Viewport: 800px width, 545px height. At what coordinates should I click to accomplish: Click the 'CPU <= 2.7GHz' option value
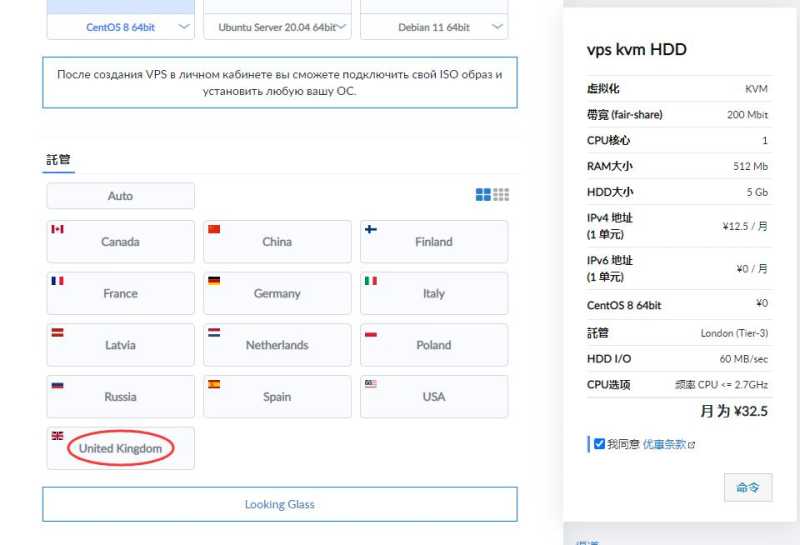point(721,385)
